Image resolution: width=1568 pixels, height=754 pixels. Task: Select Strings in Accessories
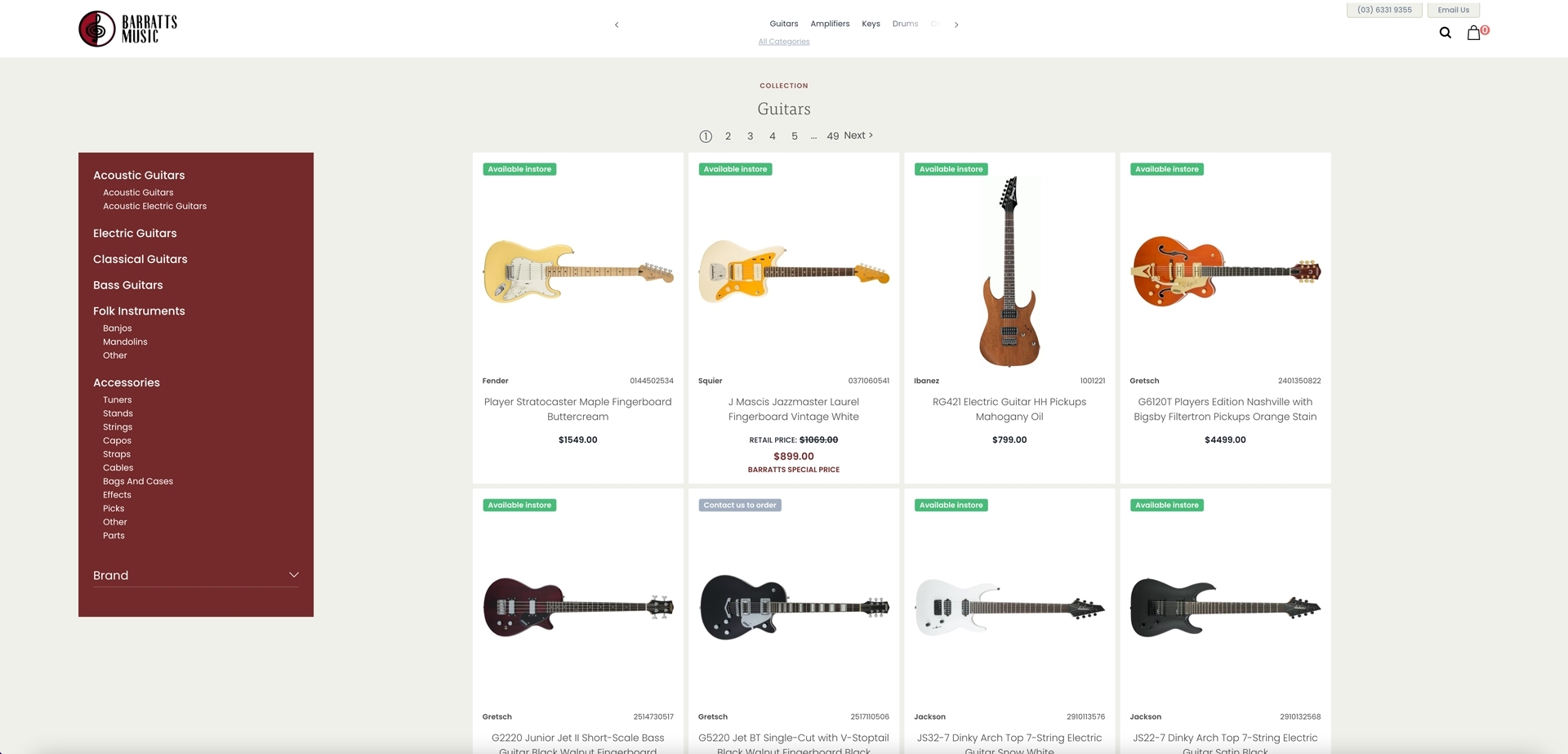coord(118,427)
